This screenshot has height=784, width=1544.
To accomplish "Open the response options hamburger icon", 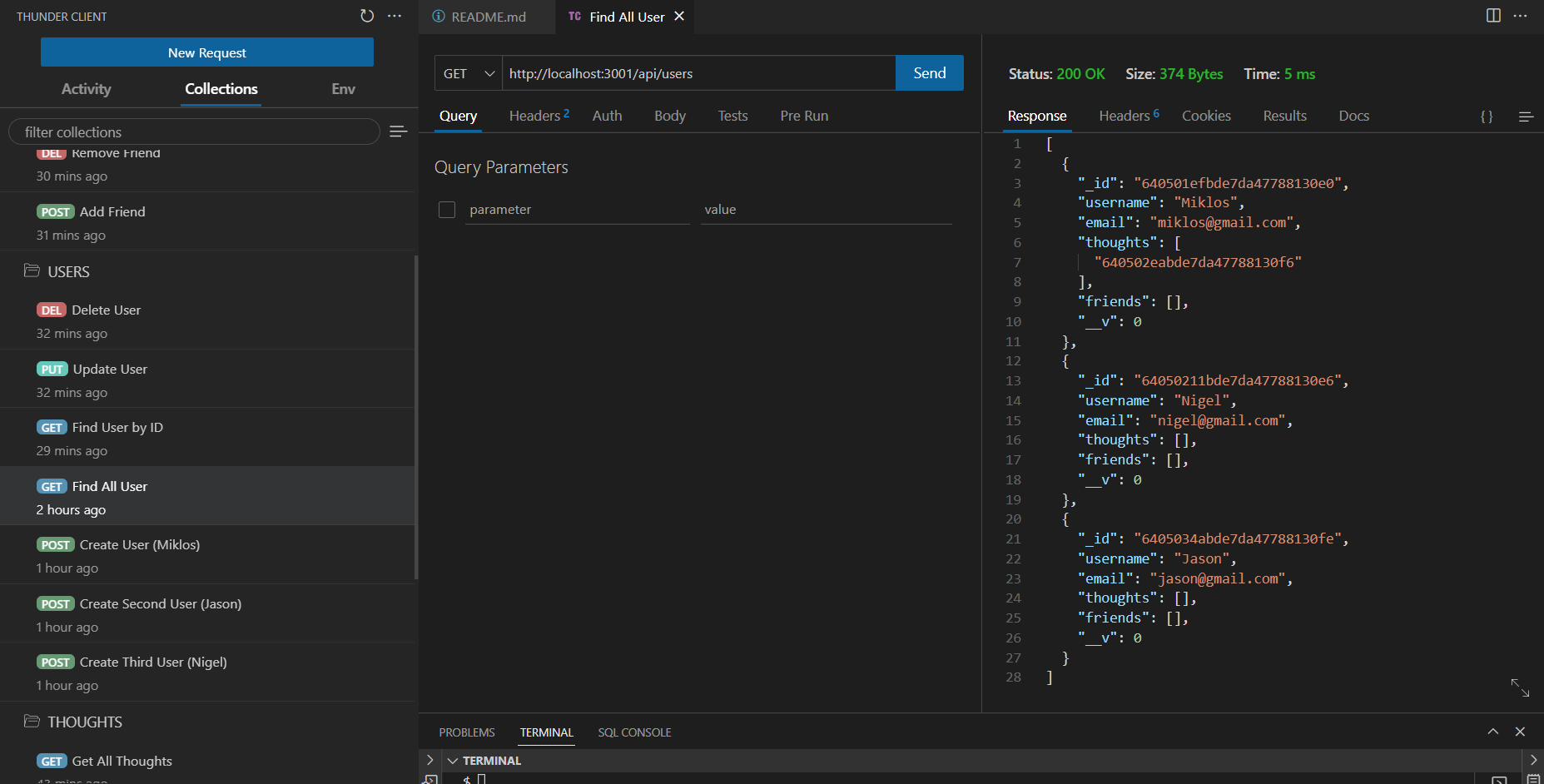I will click(1526, 117).
